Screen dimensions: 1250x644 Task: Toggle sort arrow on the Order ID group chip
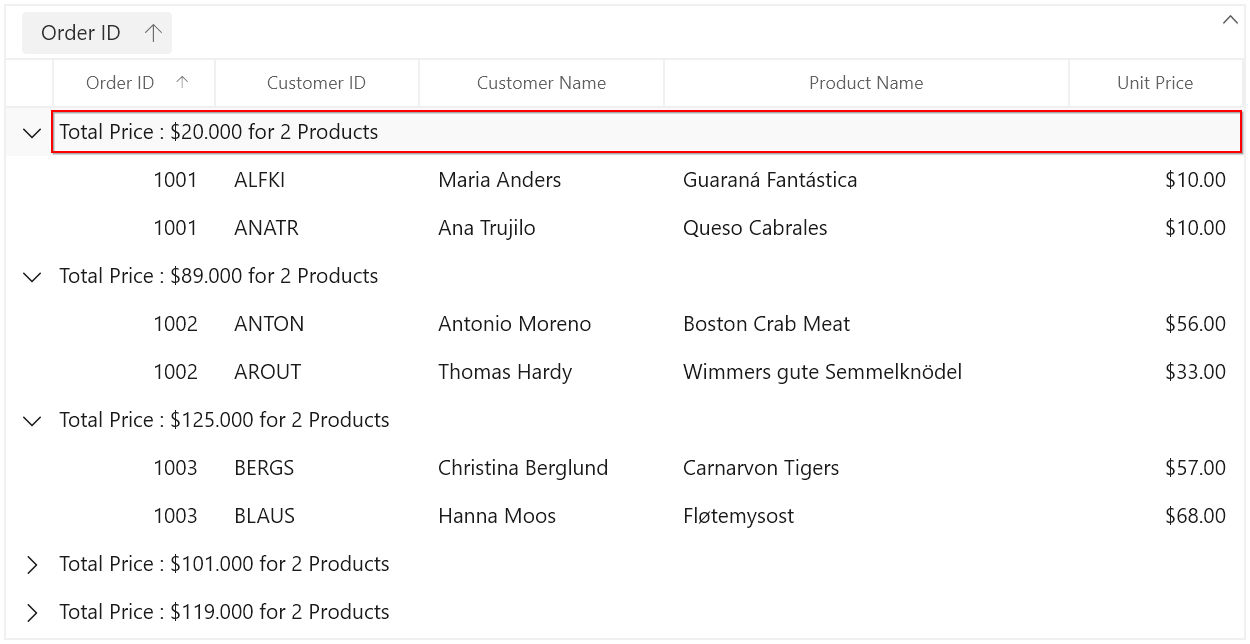point(153,33)
